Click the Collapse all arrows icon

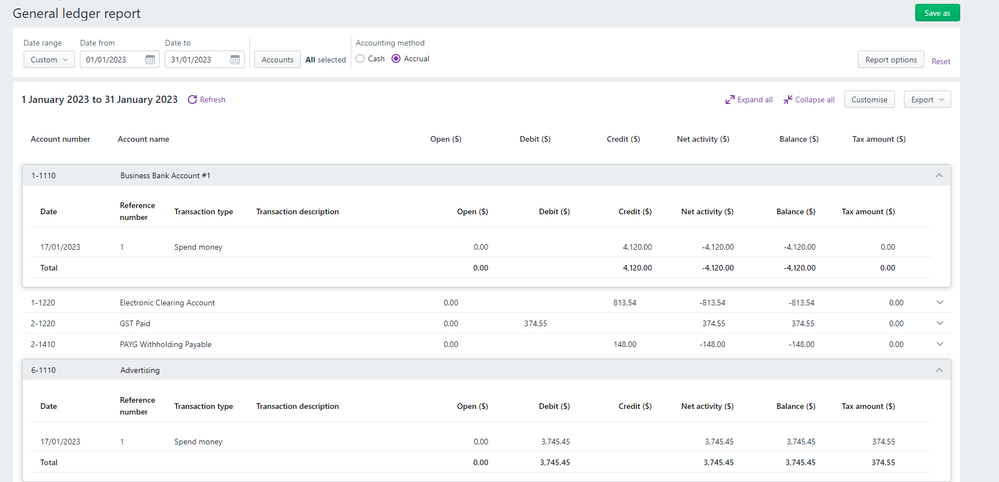(789, 100)
